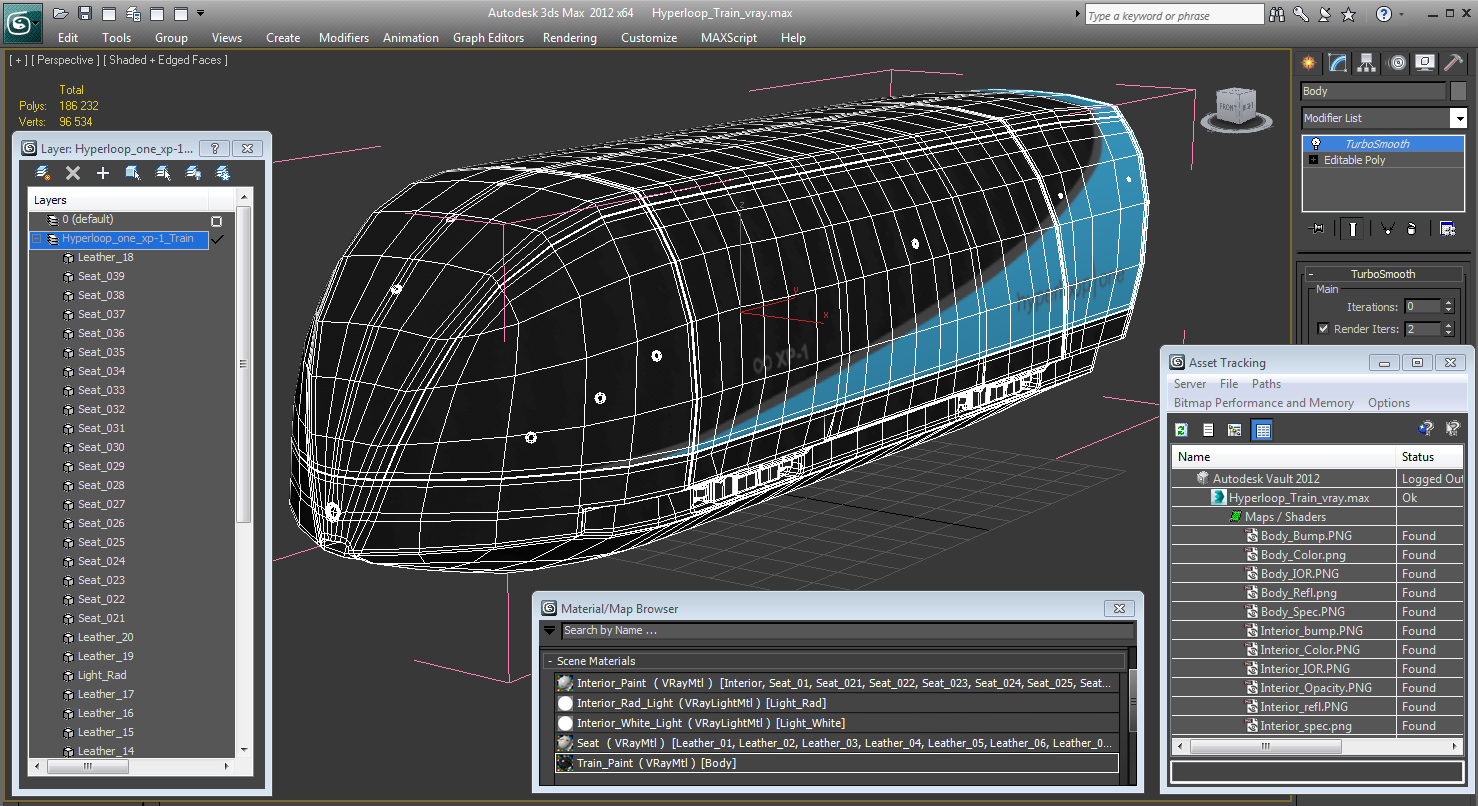Open Paths menu in Asset Tracking
The width and height of the screenshot is (1478, 806).
coord(1266,384)
